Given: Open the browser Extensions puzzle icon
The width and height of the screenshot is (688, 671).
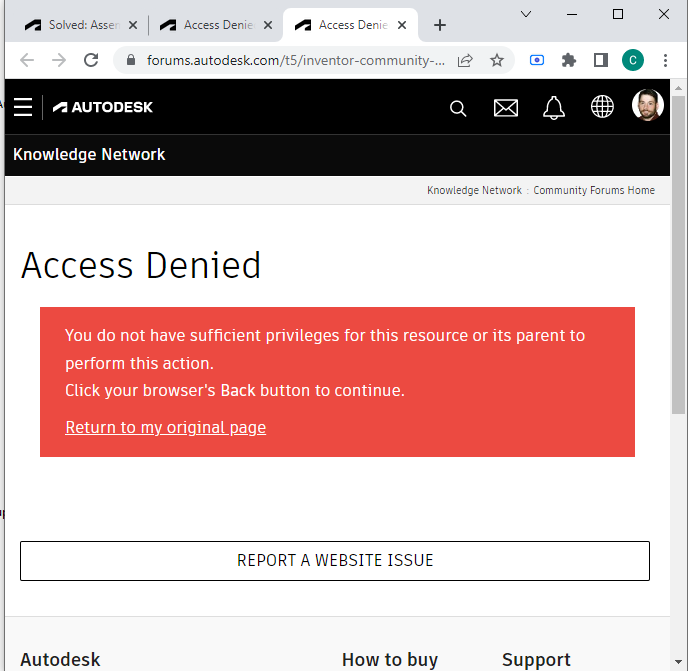Looking at the screenshot, I should coord(569,60).
